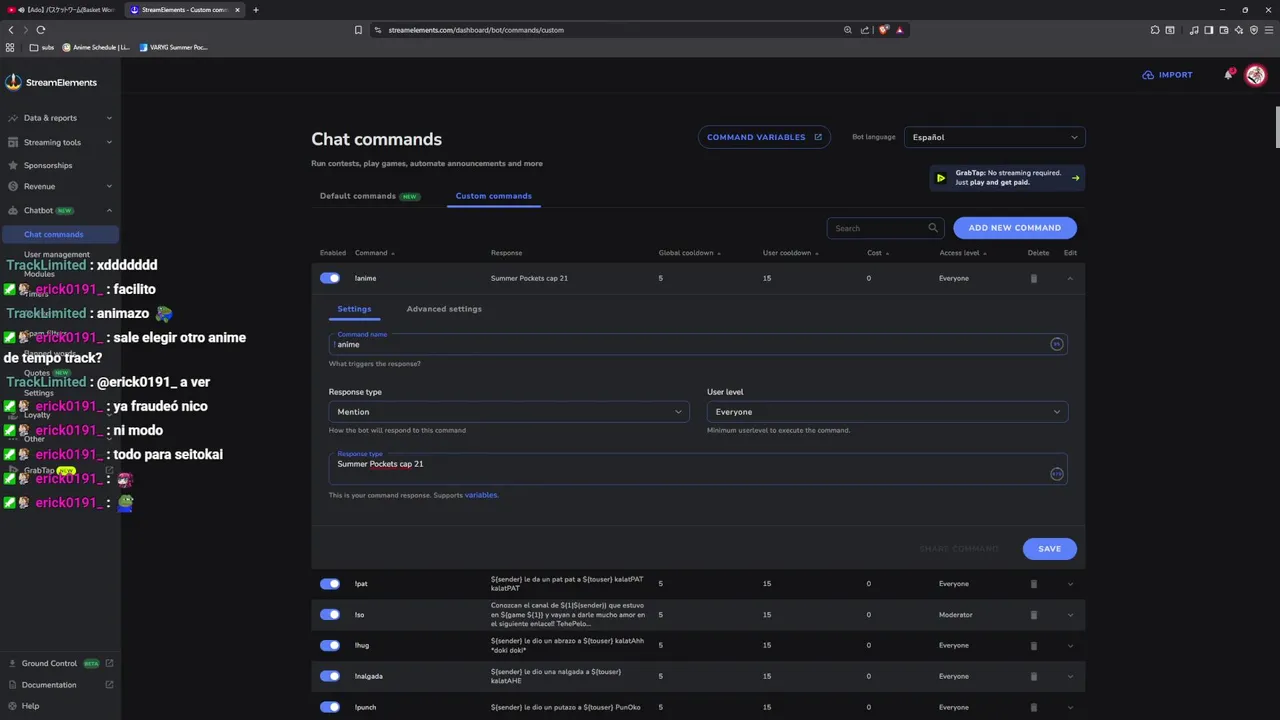The width and height of the screenshot is (1280, 720).
Task: Open the variables link
Action: pos(480,495)
